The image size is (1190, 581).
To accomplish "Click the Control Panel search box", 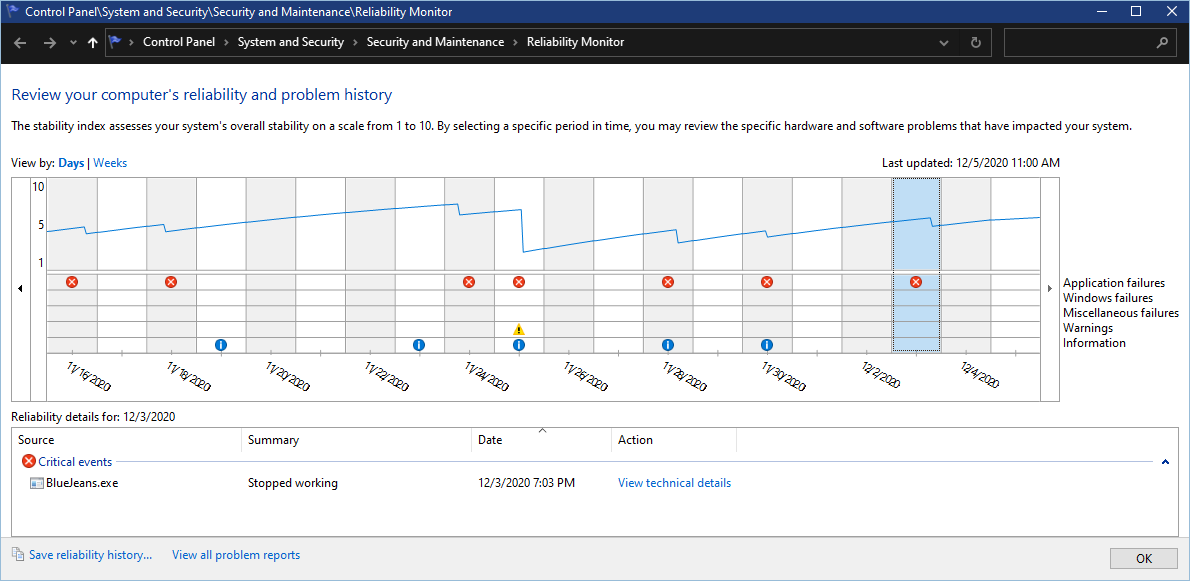I will click(x=1080, y=43).
